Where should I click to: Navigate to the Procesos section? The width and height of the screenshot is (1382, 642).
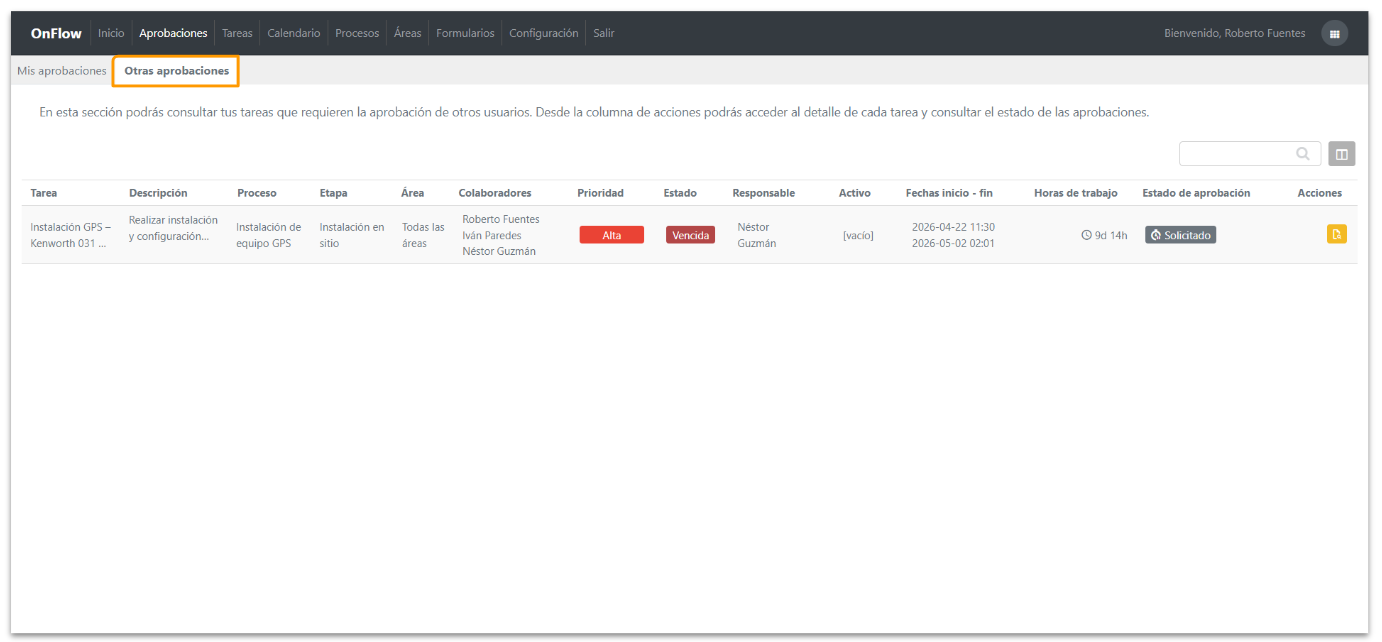coord(357,33)
